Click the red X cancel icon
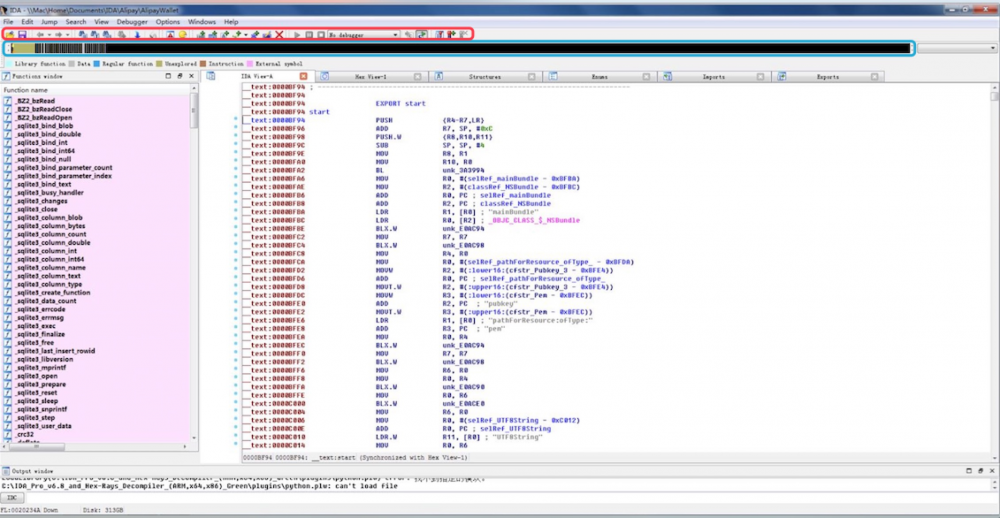This screenshot has height=518, width=1000. tap(279, 34)
